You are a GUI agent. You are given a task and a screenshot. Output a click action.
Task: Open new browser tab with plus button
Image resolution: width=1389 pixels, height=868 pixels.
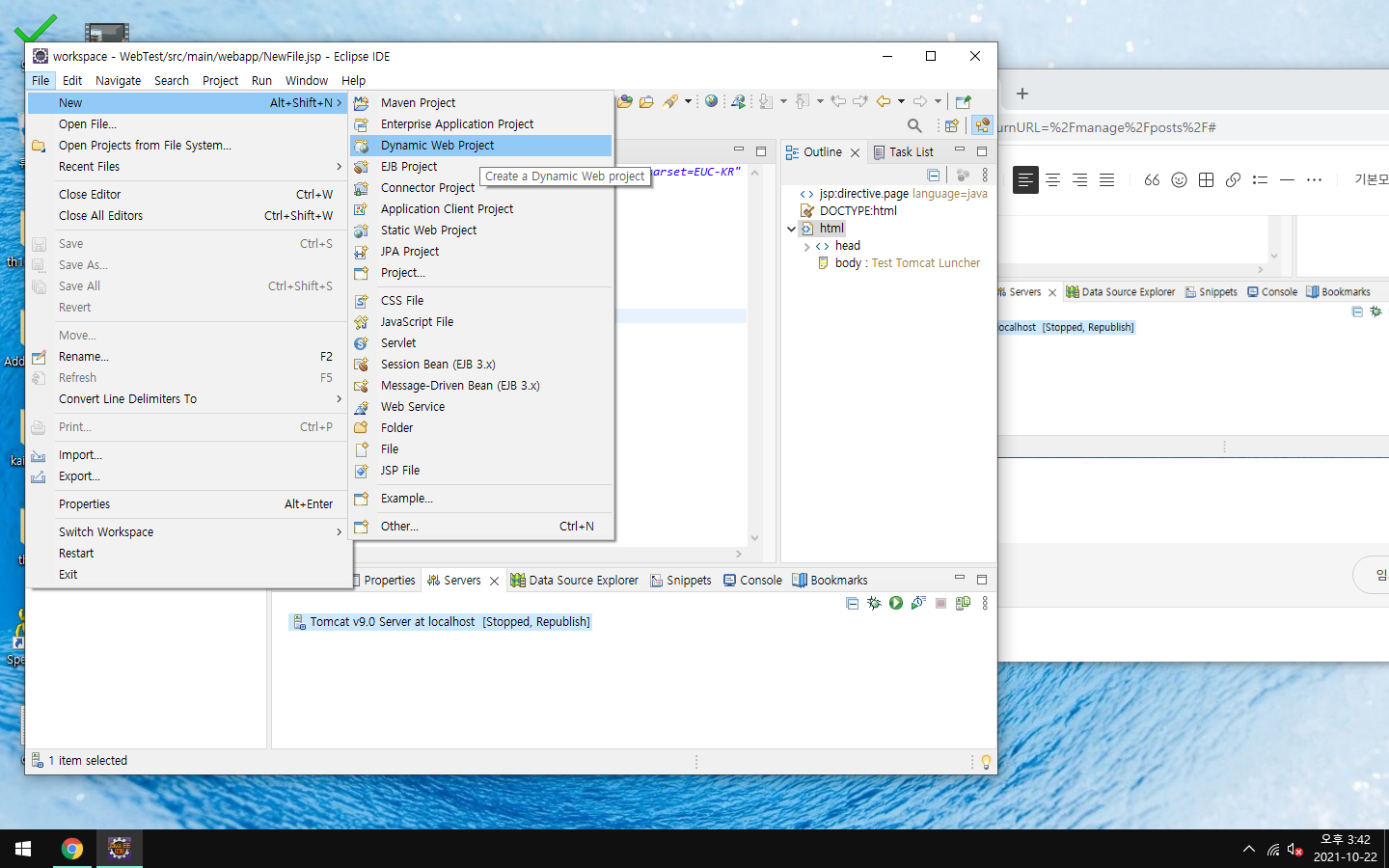(x=1022, y=94)
